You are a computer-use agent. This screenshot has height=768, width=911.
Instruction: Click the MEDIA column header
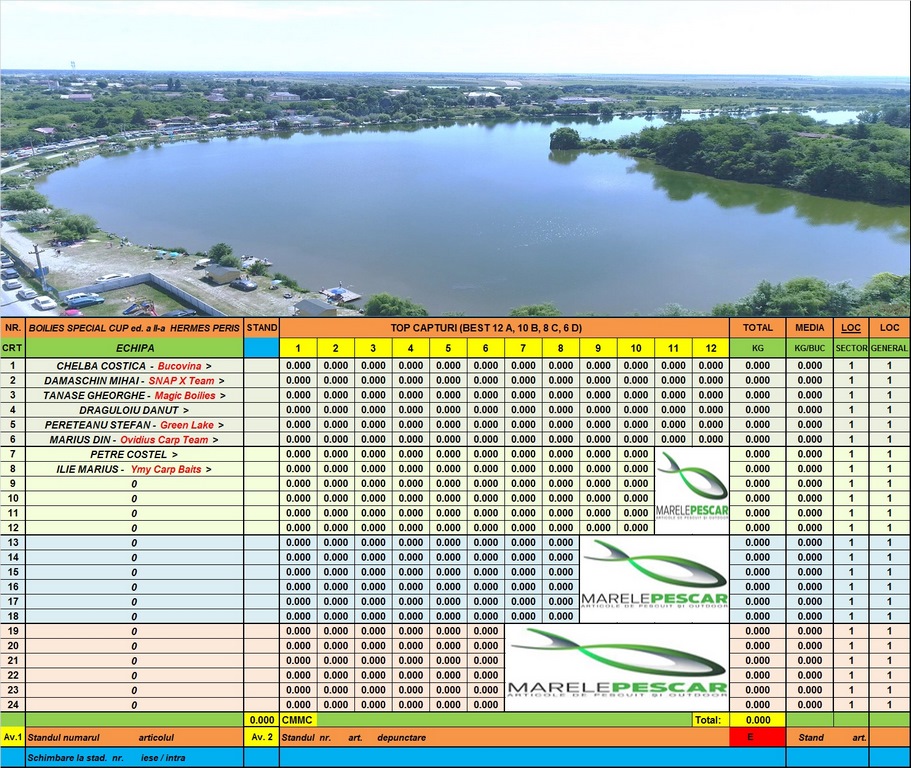point(809,327)
